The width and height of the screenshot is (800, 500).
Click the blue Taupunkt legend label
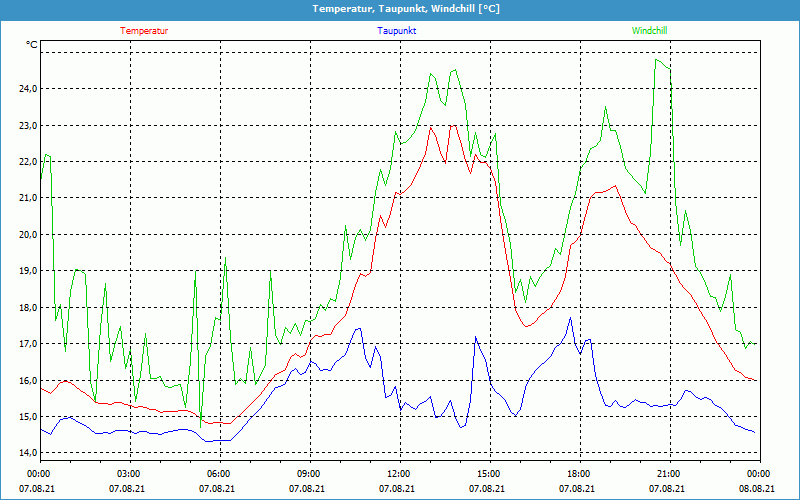(396, 31)
